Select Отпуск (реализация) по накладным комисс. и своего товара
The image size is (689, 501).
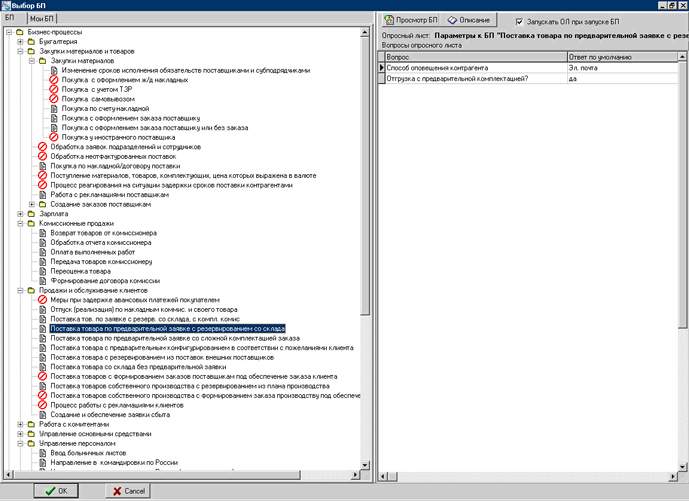[x=144, y=310]
